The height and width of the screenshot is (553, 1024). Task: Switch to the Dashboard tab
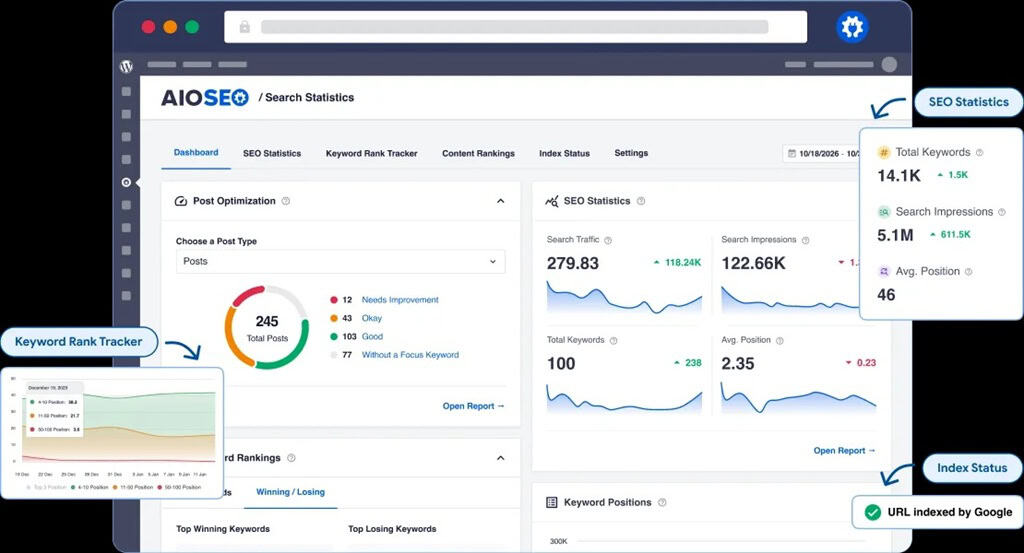coord(196,153)
